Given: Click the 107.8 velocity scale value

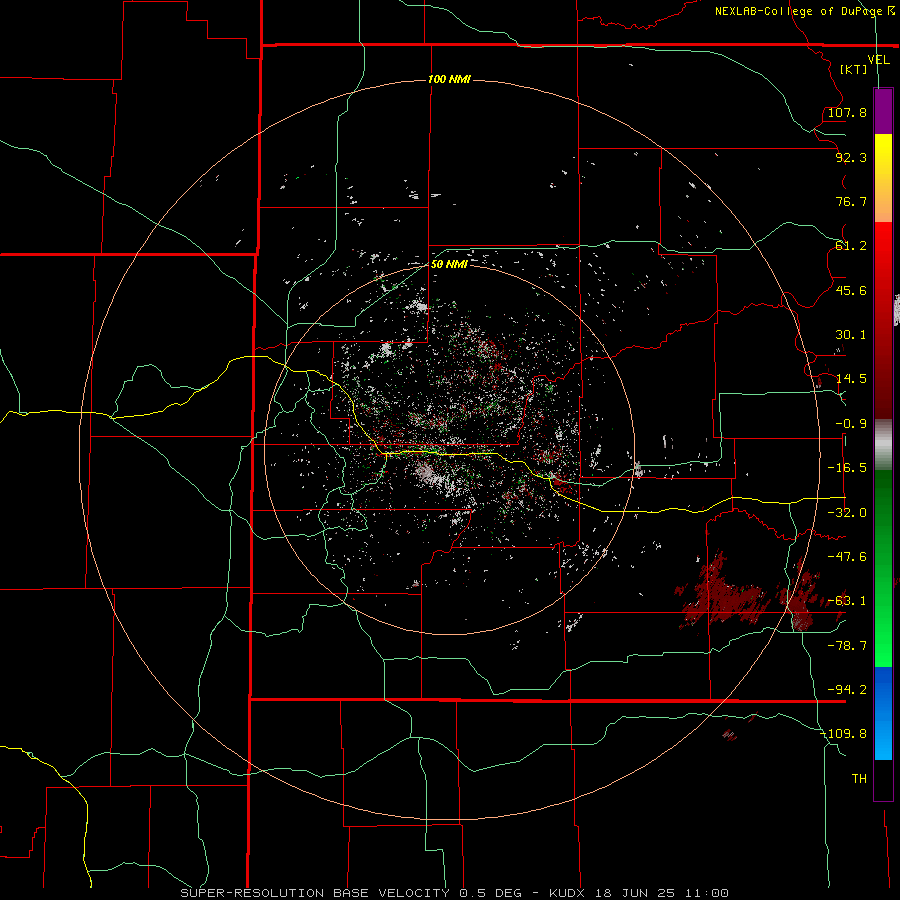Looking at the screenshot, I should coord(847,112).
